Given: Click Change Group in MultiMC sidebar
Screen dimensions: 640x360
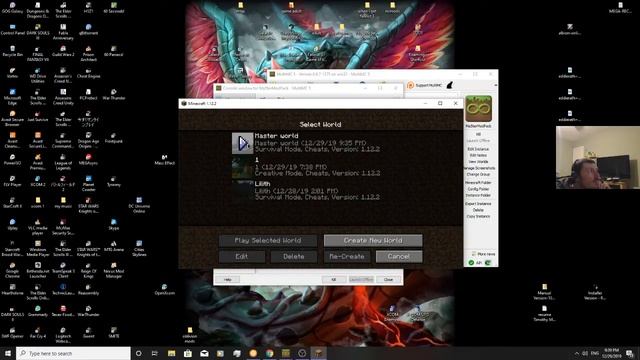Looking at the screenshot, I should [478, 174].
